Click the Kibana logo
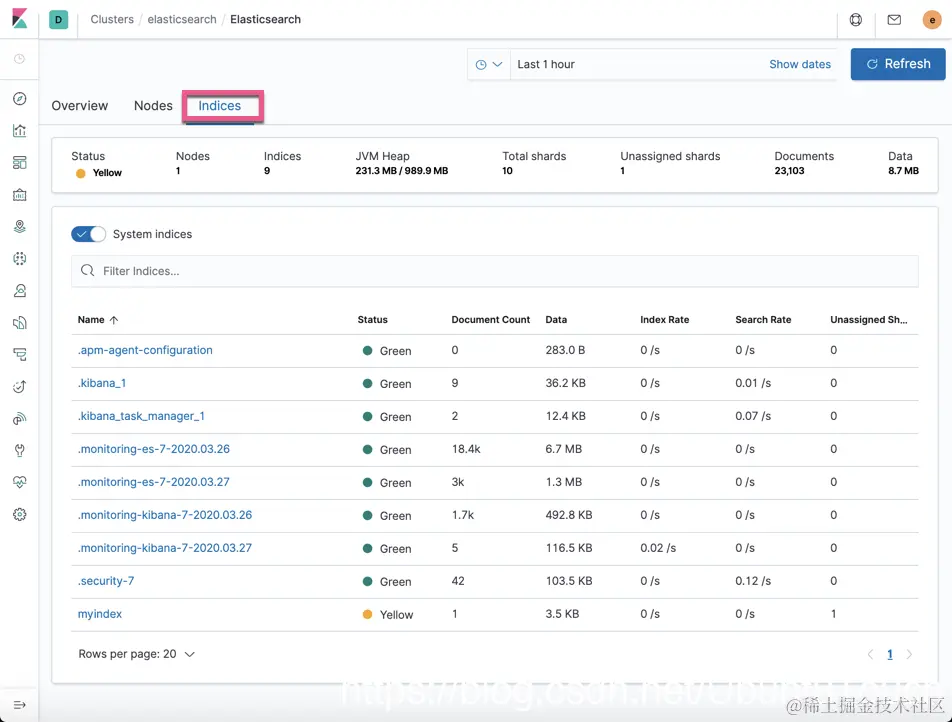 coord(19,19)
